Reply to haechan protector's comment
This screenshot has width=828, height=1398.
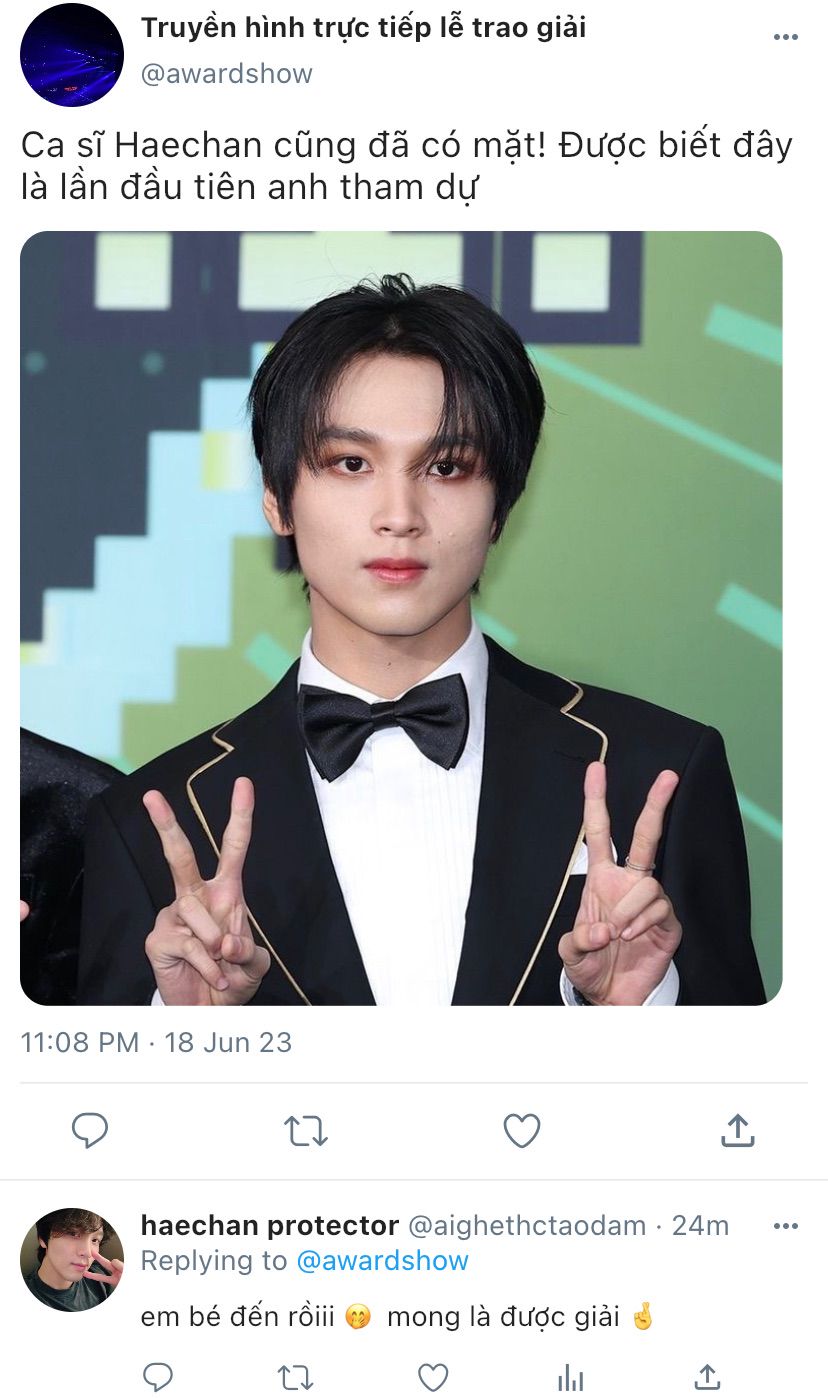click(x=157, y=1377)
